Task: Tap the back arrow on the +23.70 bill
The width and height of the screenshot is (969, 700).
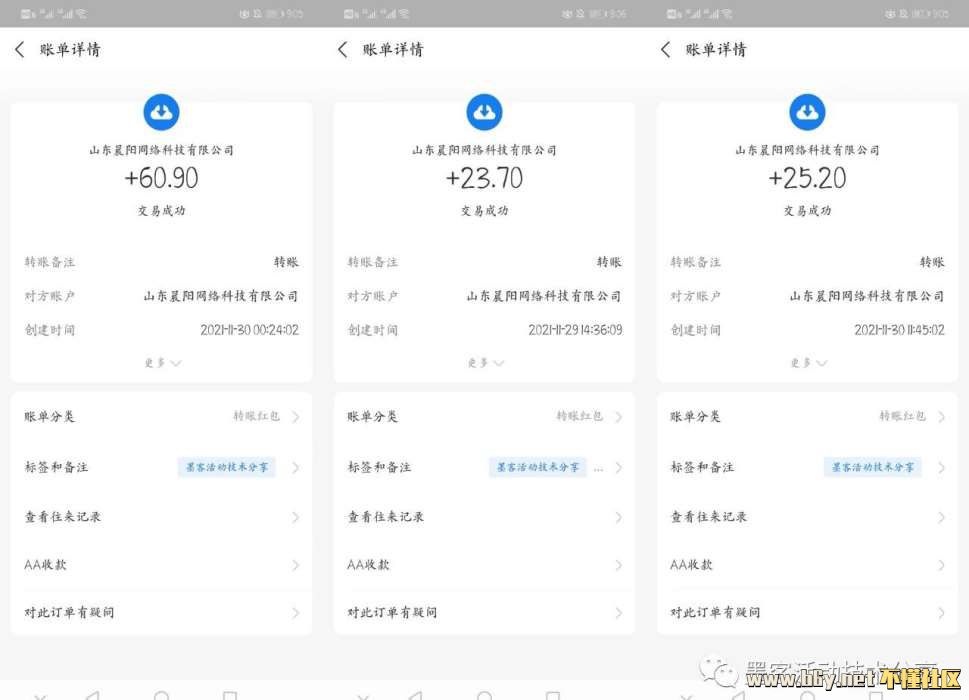Action: [x=343, y=49]
